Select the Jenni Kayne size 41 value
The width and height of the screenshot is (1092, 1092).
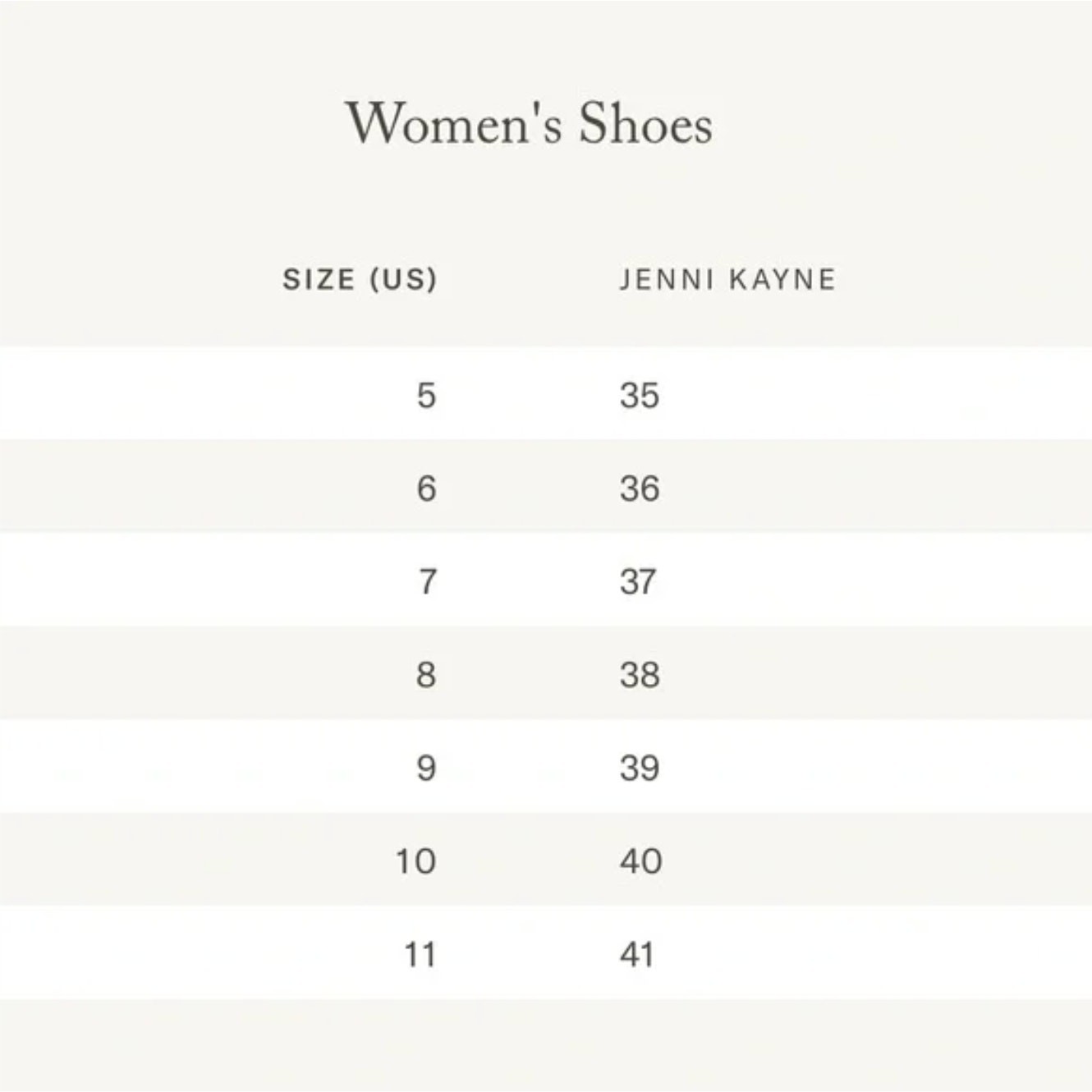tap(637, 955)
